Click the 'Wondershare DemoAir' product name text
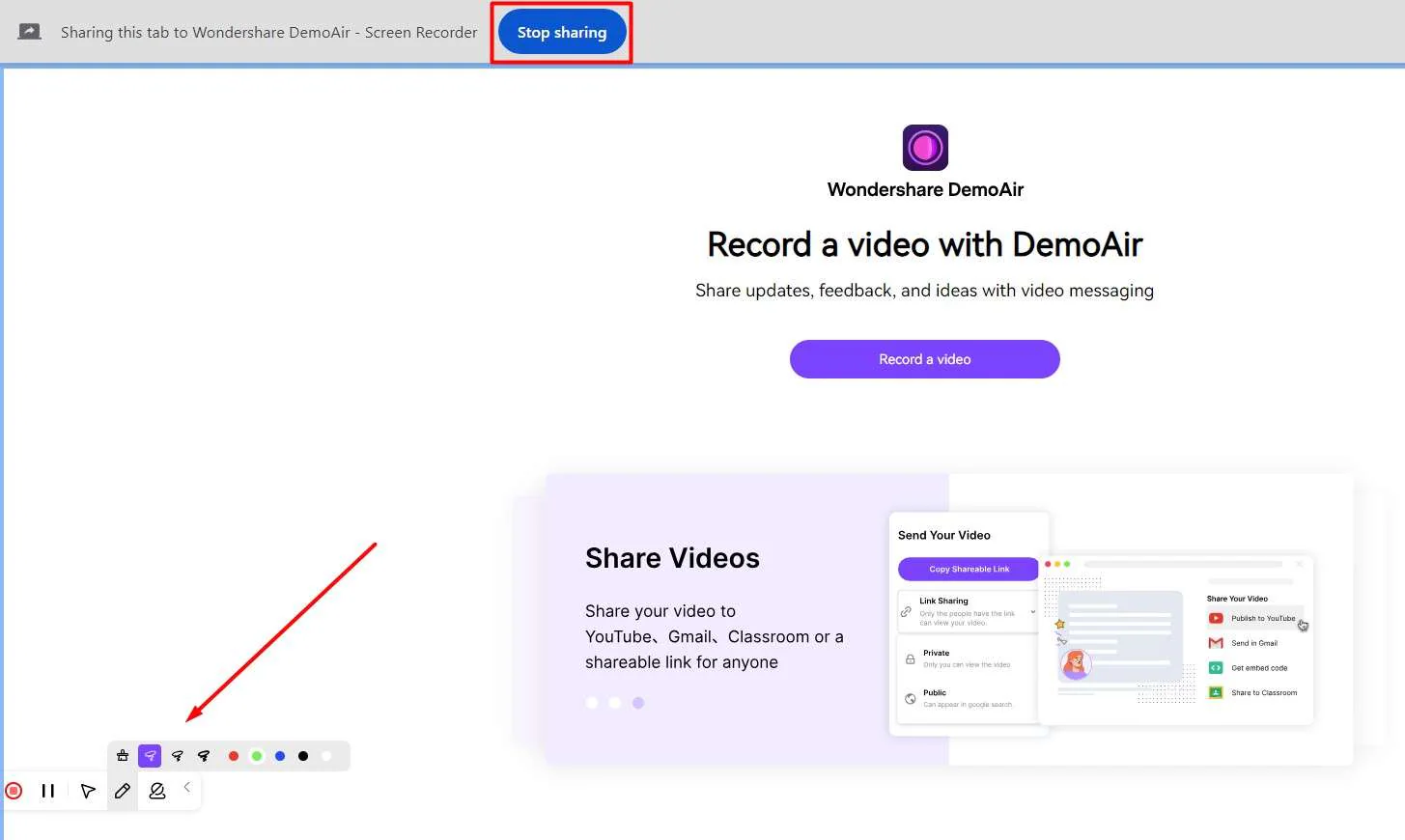 pos(925,190)
